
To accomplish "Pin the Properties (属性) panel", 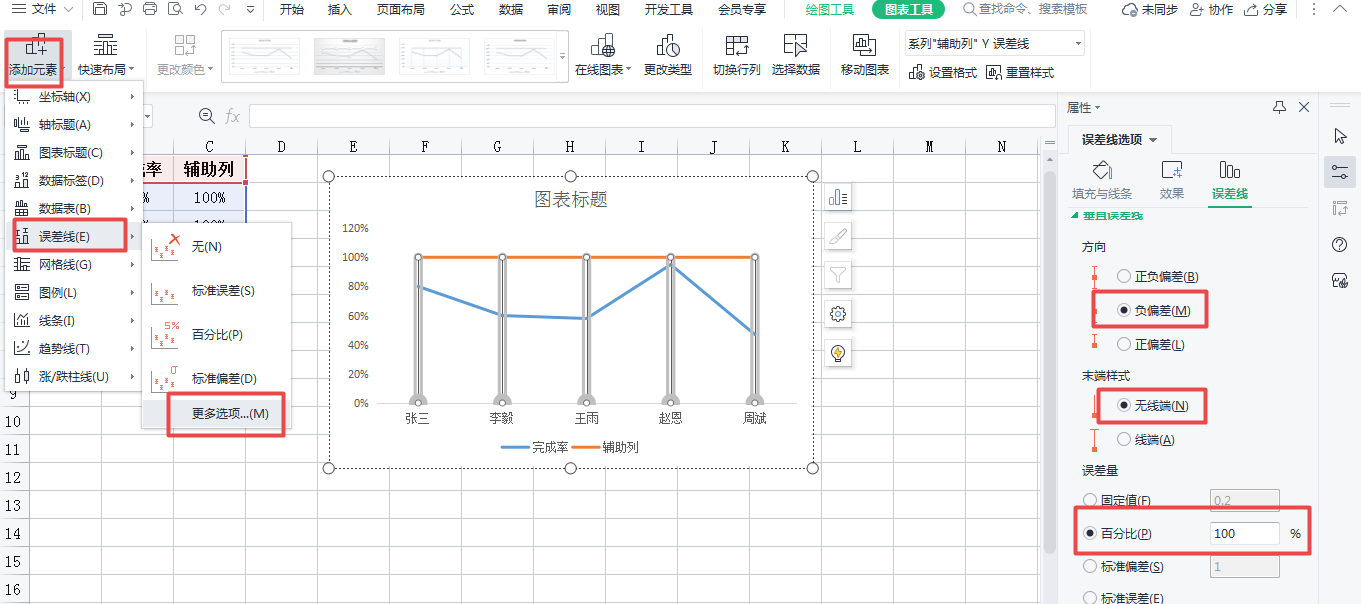I will click(1279, 107).
